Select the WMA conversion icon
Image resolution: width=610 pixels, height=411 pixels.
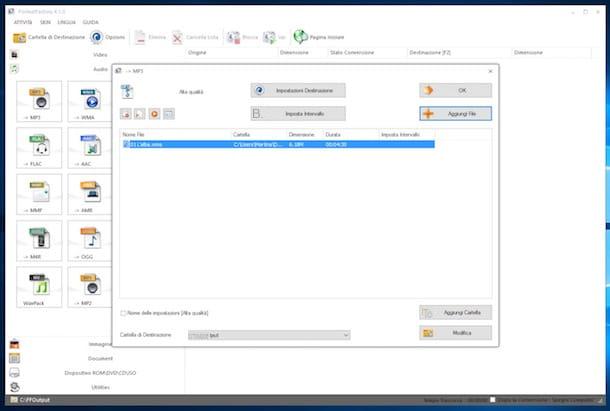[x=90, y=102]
